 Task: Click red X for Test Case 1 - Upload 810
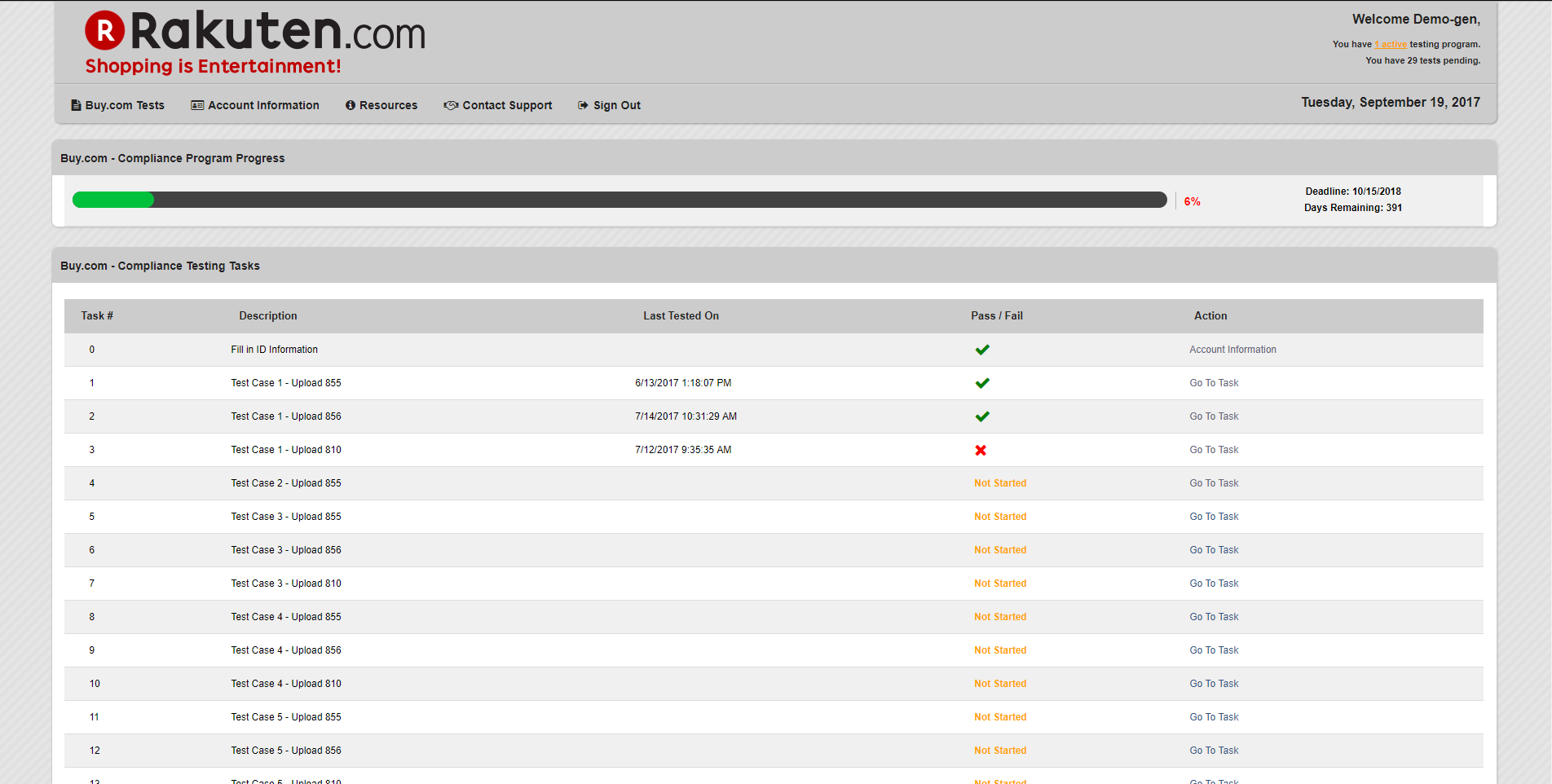tap(981, 450)
